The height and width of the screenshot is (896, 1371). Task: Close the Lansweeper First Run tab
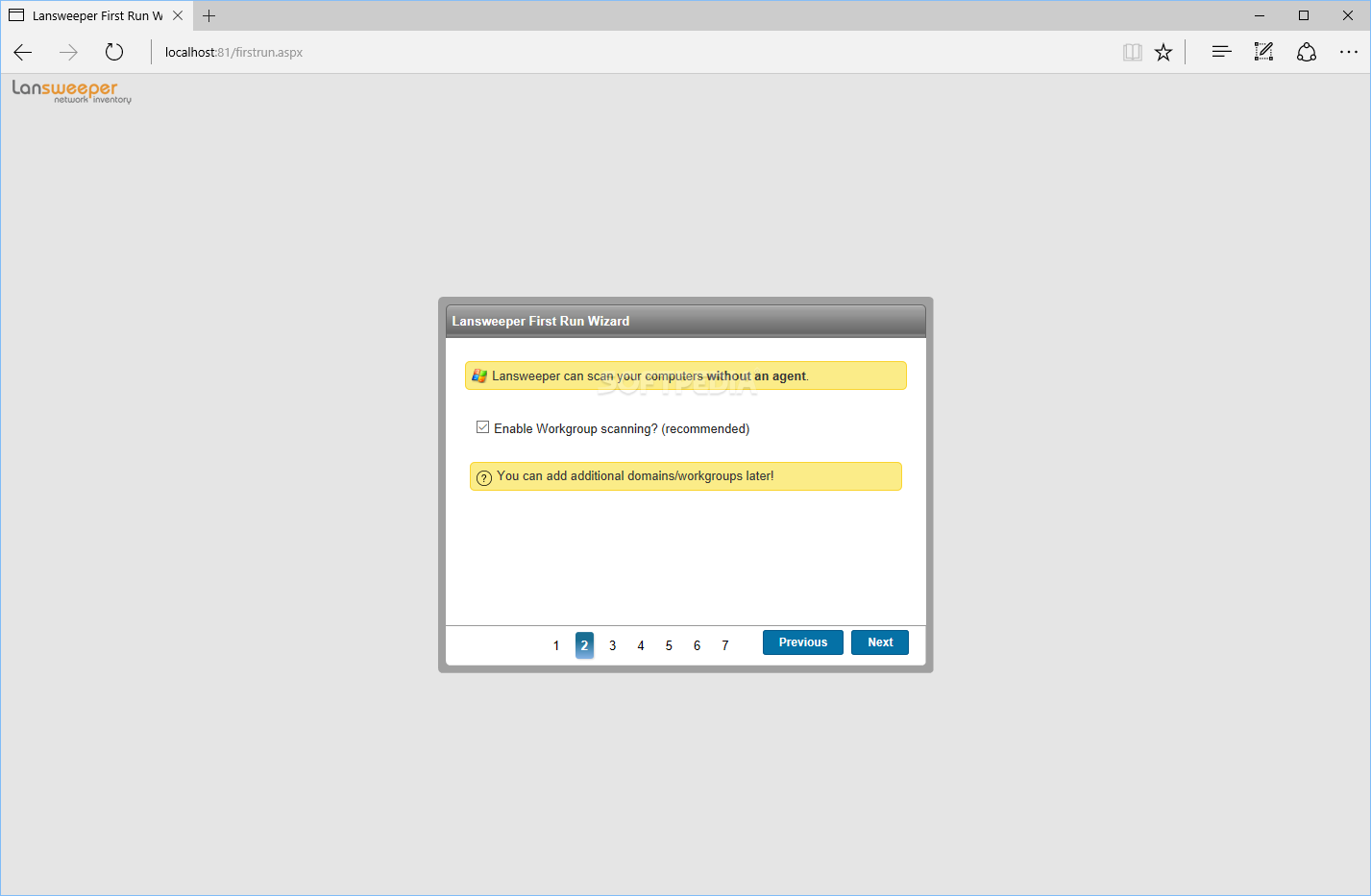[x=178, y=15]
